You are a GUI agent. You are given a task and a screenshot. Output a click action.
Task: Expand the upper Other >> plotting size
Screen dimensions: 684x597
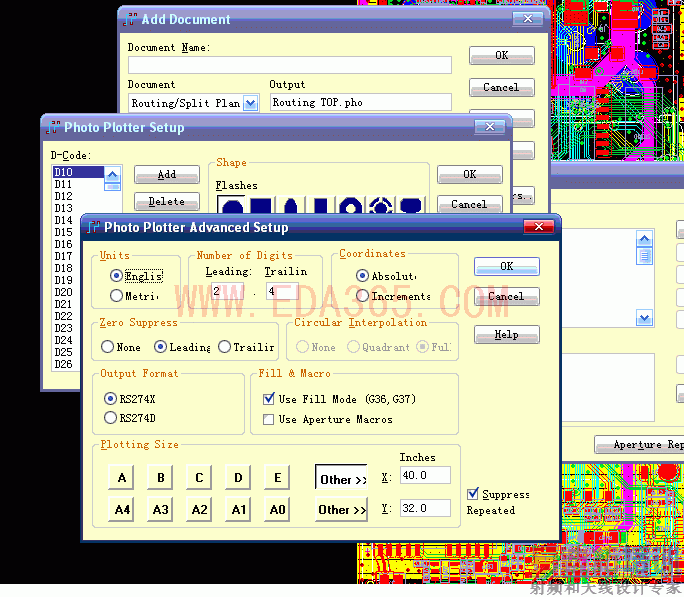(x=342, y=479)
